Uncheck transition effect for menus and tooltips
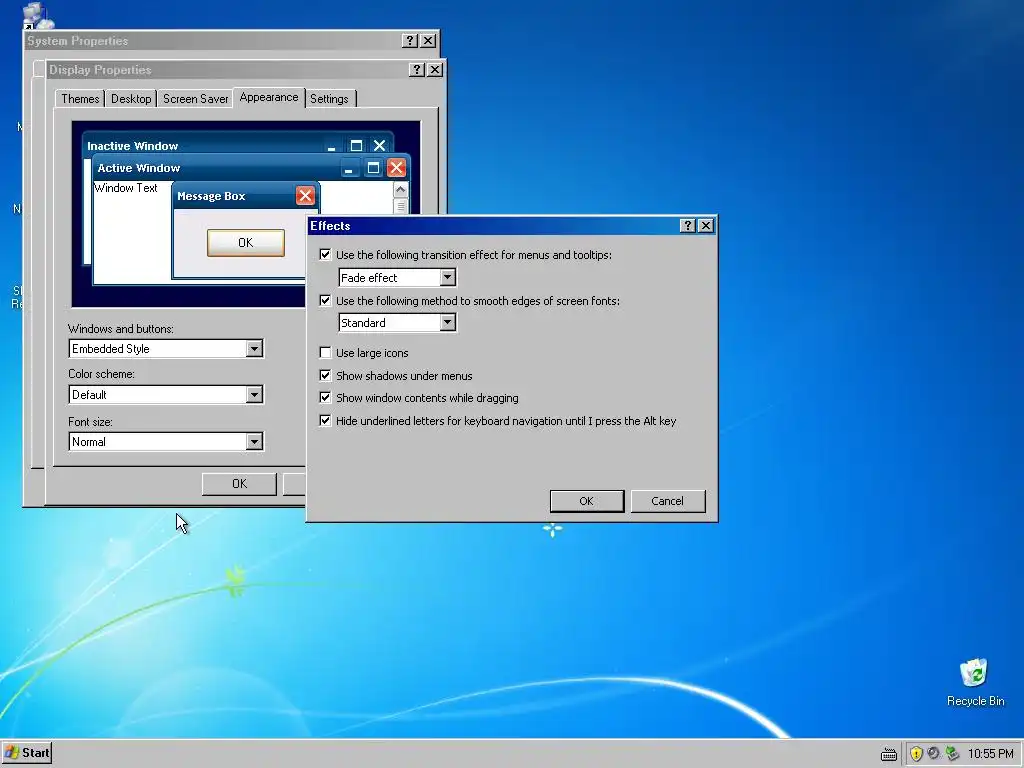Viewport: 1024px width, 768px height. click(325, 255)
